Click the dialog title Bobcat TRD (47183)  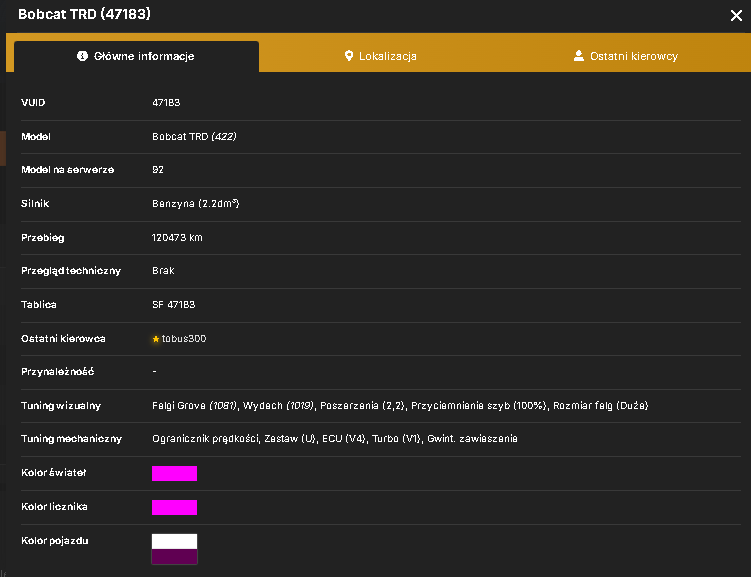(x=84, y=14)
